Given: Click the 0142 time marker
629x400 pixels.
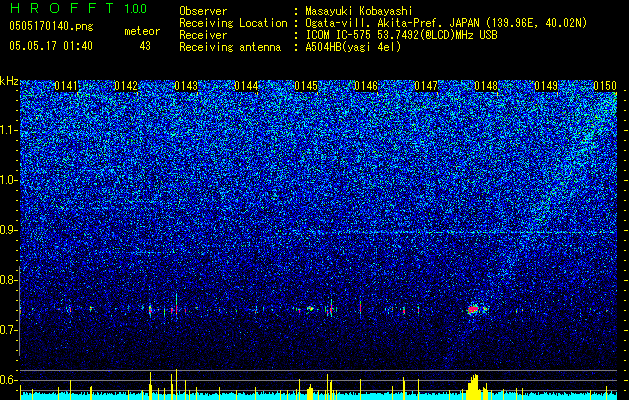Looking at the screenshot, I should [126, 86].
